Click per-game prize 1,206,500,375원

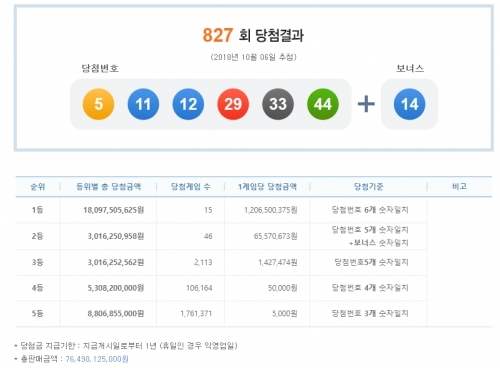[271, 210]
